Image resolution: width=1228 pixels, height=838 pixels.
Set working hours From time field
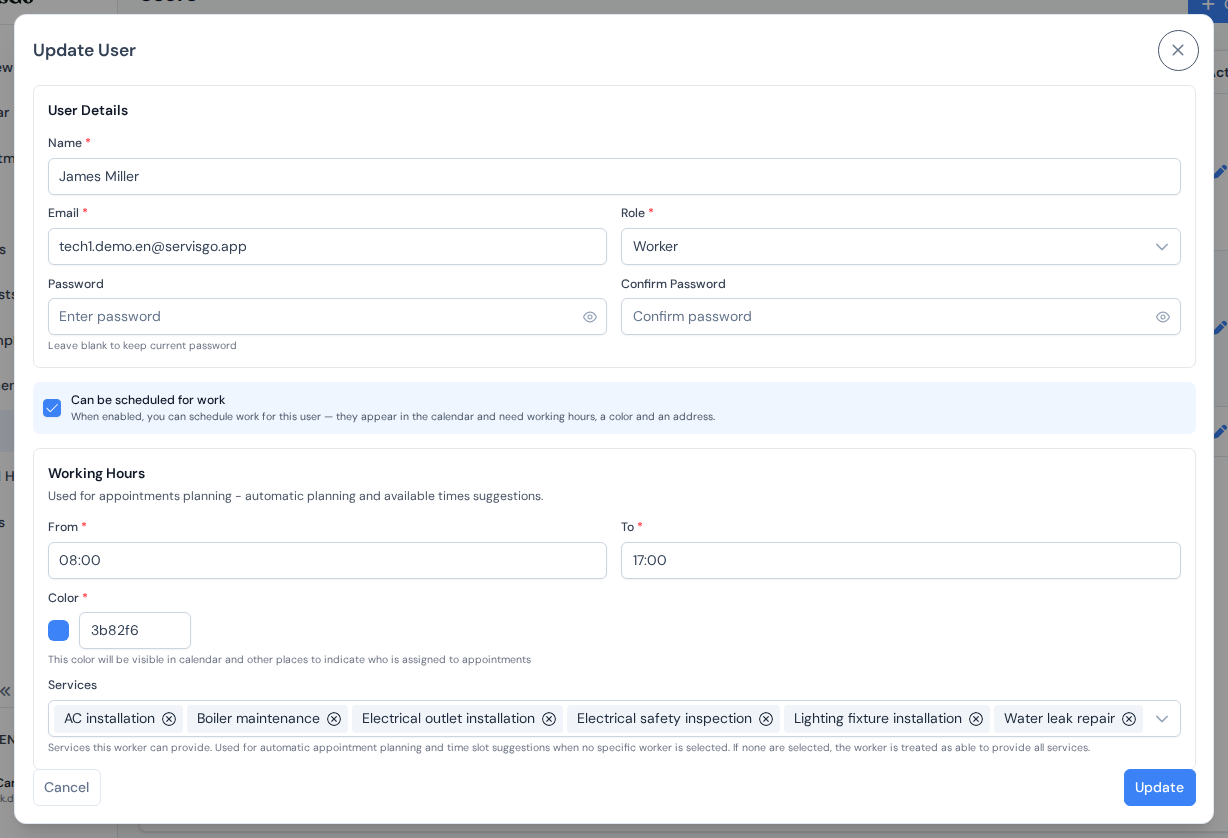coord(327,561)
